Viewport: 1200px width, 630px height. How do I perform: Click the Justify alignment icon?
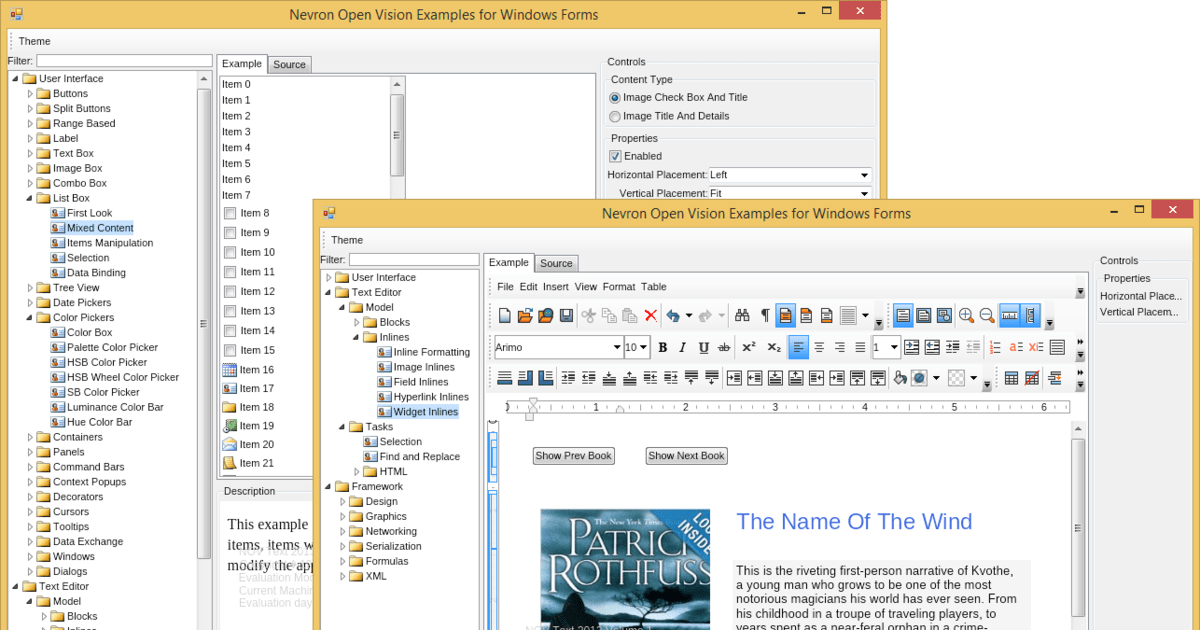(x=860, y=347)
